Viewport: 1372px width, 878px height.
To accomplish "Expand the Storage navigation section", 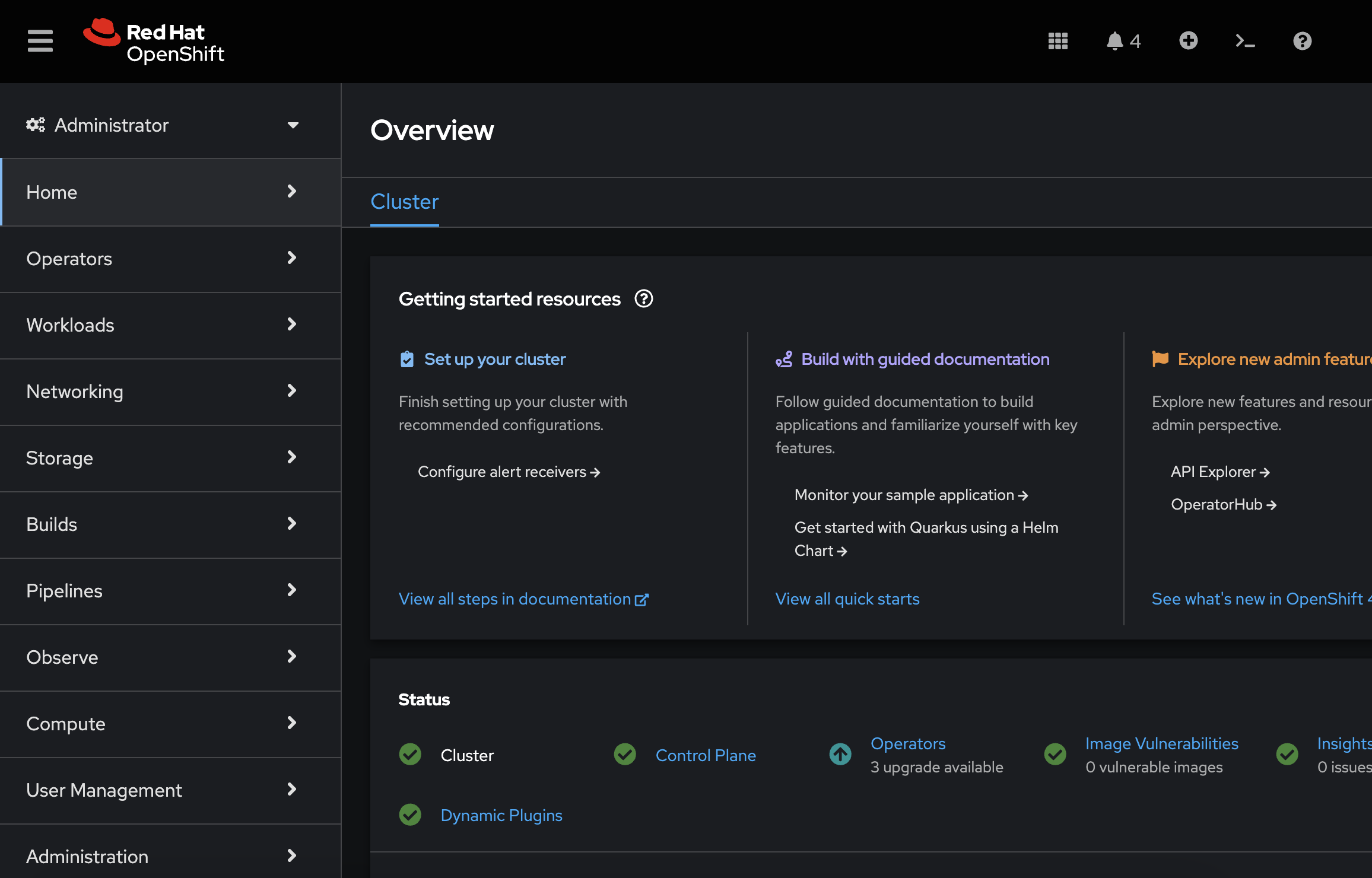I will pyautogui.click(x=170, y=457).
